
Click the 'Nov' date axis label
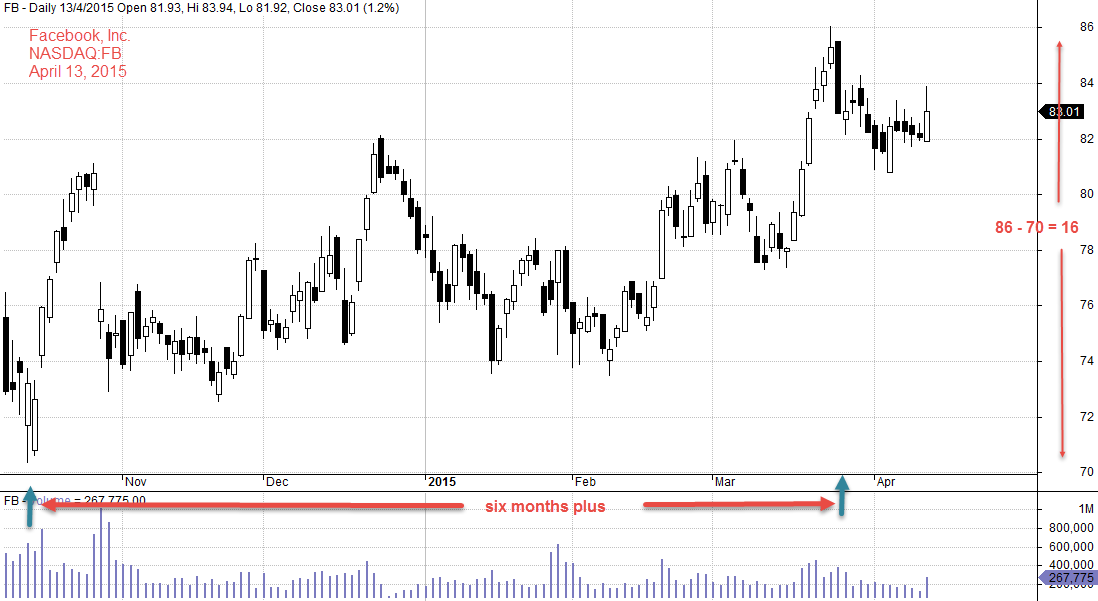click(x=136, y=481)
